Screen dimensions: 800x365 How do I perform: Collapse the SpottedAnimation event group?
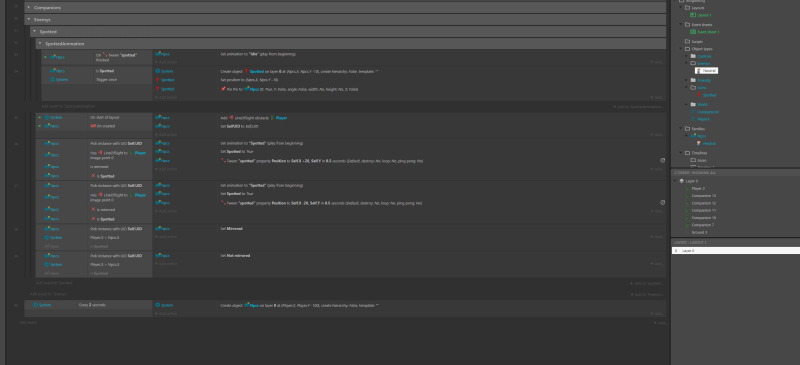(40, 43)
